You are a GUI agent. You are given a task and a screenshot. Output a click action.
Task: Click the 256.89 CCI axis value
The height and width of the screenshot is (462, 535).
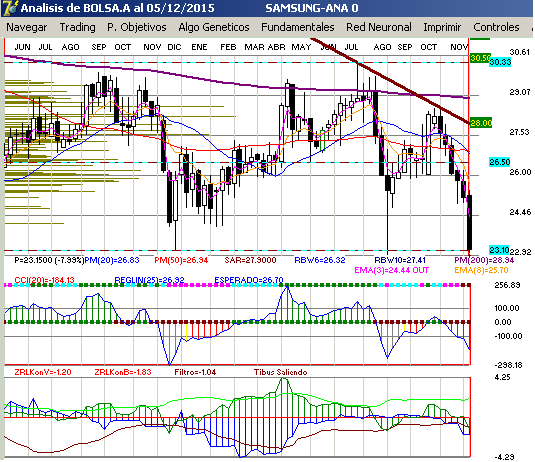click(507, 285)
